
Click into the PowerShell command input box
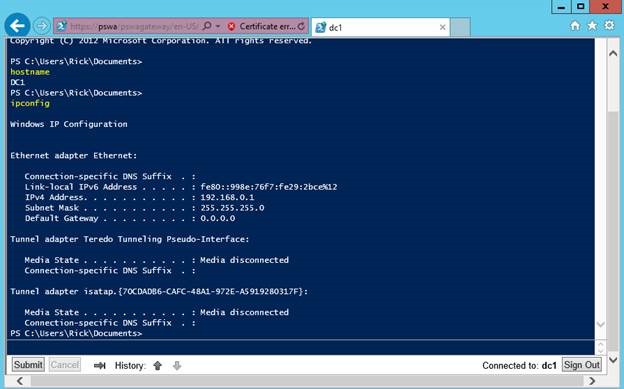tap(300, 347)
